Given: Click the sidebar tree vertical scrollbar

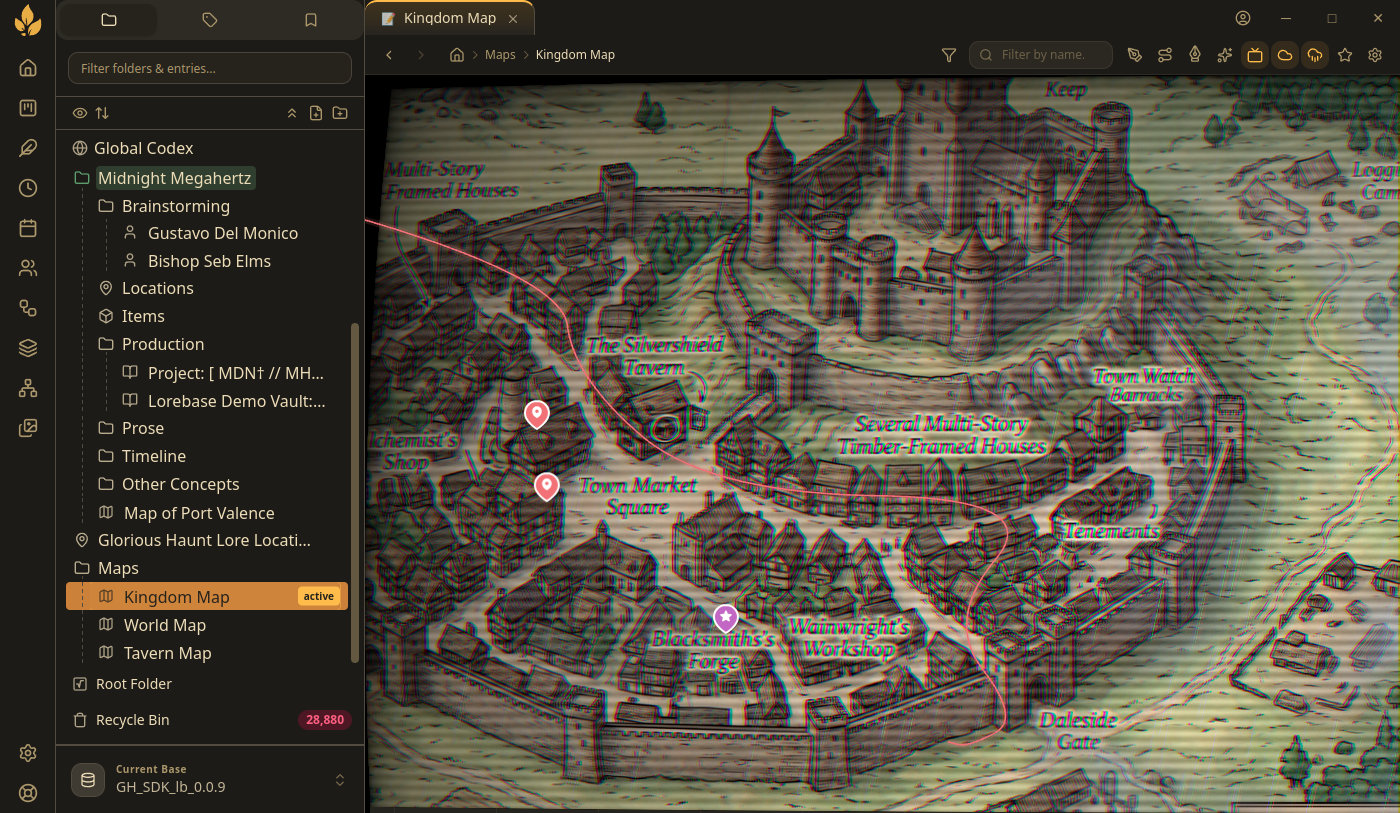Looking at the screenshot, I should pyautogui.click(x=354, y=492).
